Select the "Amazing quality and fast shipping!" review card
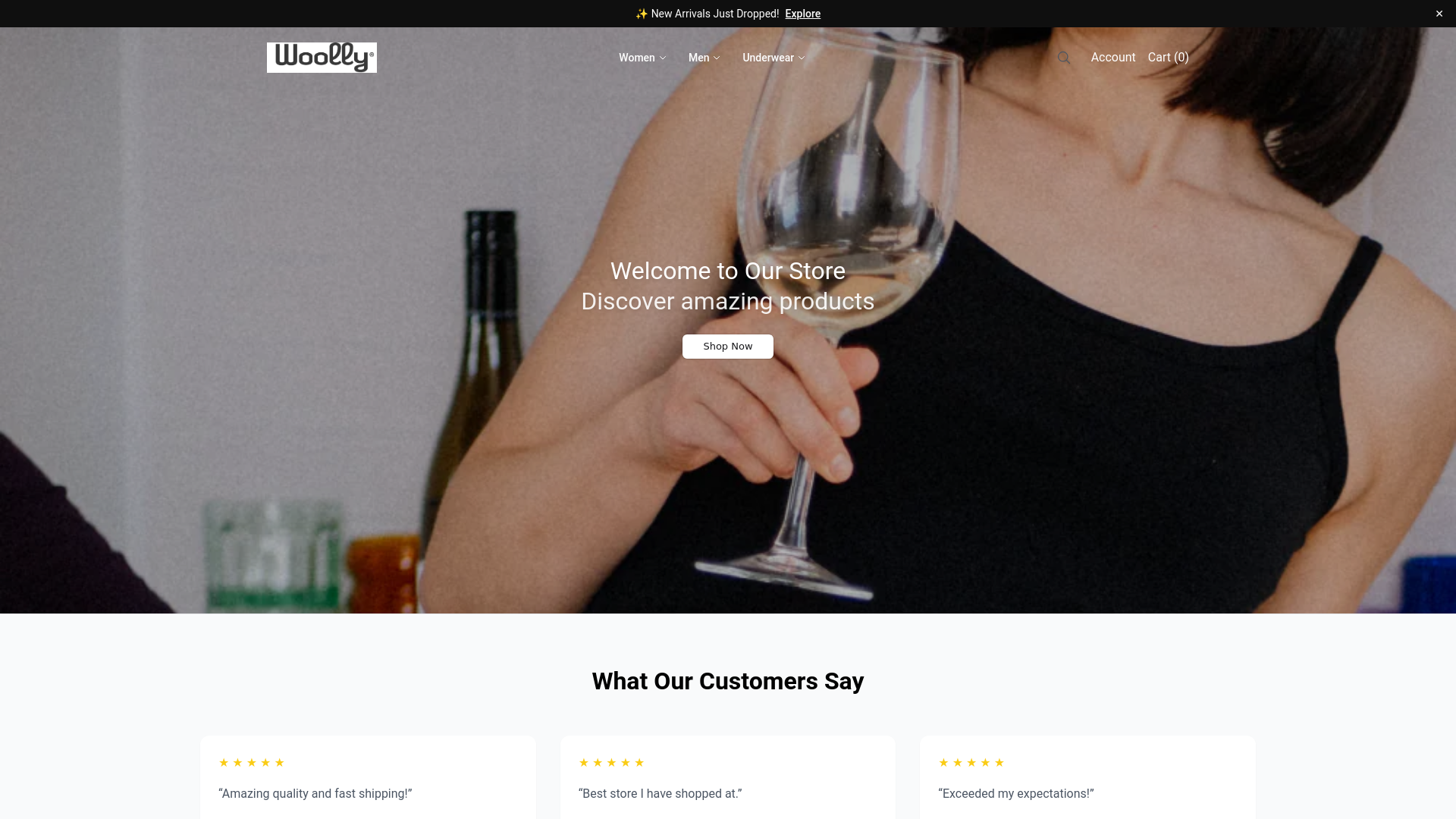 [368, 777]
